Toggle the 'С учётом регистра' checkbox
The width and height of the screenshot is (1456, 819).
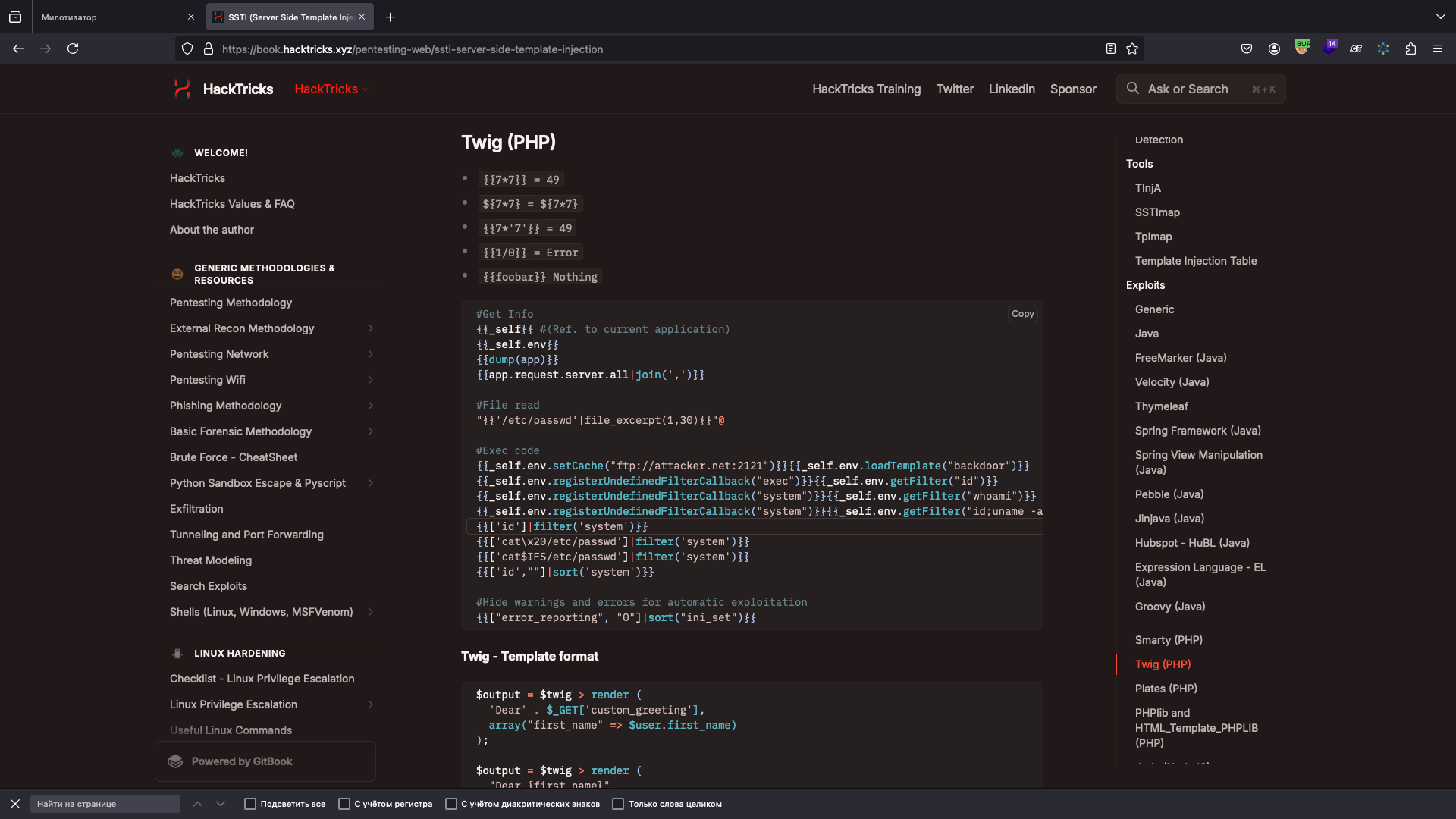pyautogui.click(x=344, y=804)
